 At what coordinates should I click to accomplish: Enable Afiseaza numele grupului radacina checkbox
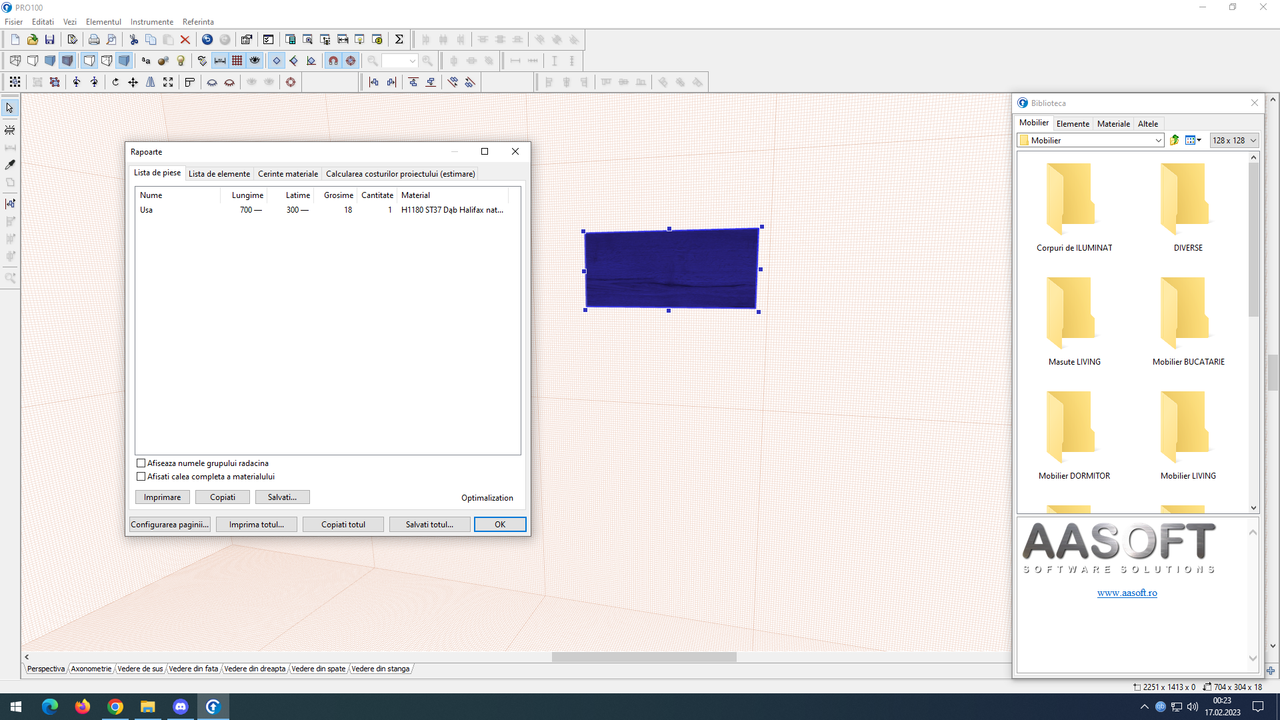141,463
